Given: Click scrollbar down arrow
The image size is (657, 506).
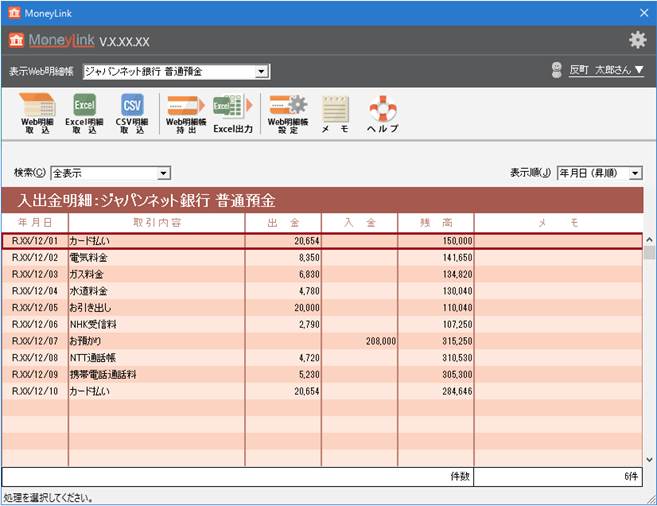Looking at the screenshot, I should coord(649,460).
